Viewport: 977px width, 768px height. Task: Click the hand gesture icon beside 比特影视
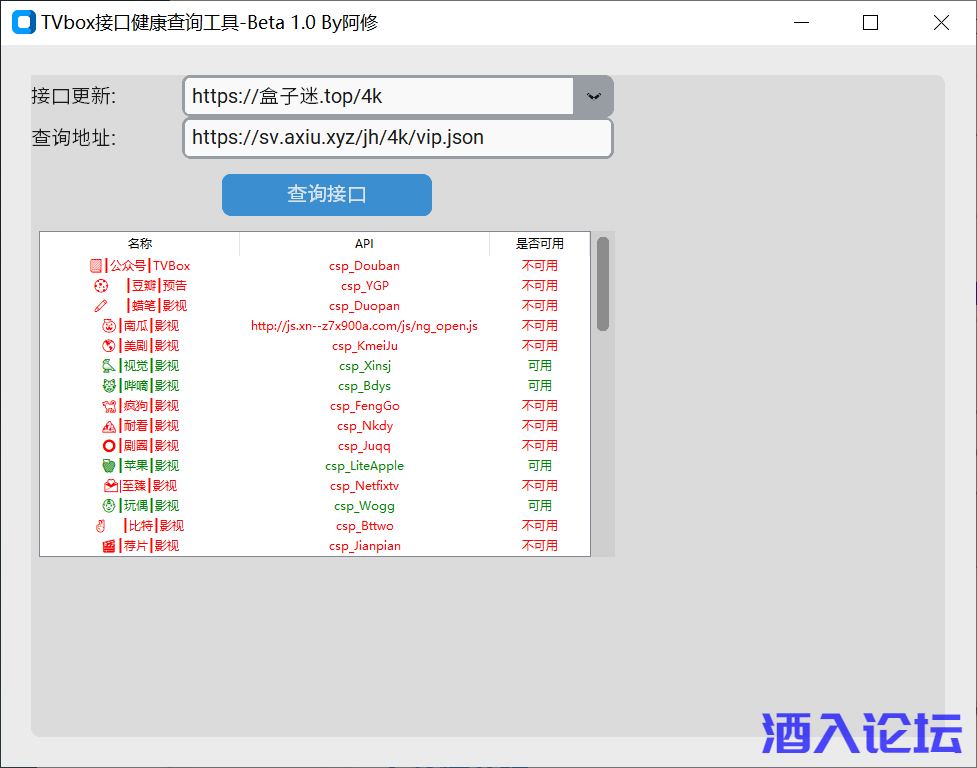click(100, 526)
